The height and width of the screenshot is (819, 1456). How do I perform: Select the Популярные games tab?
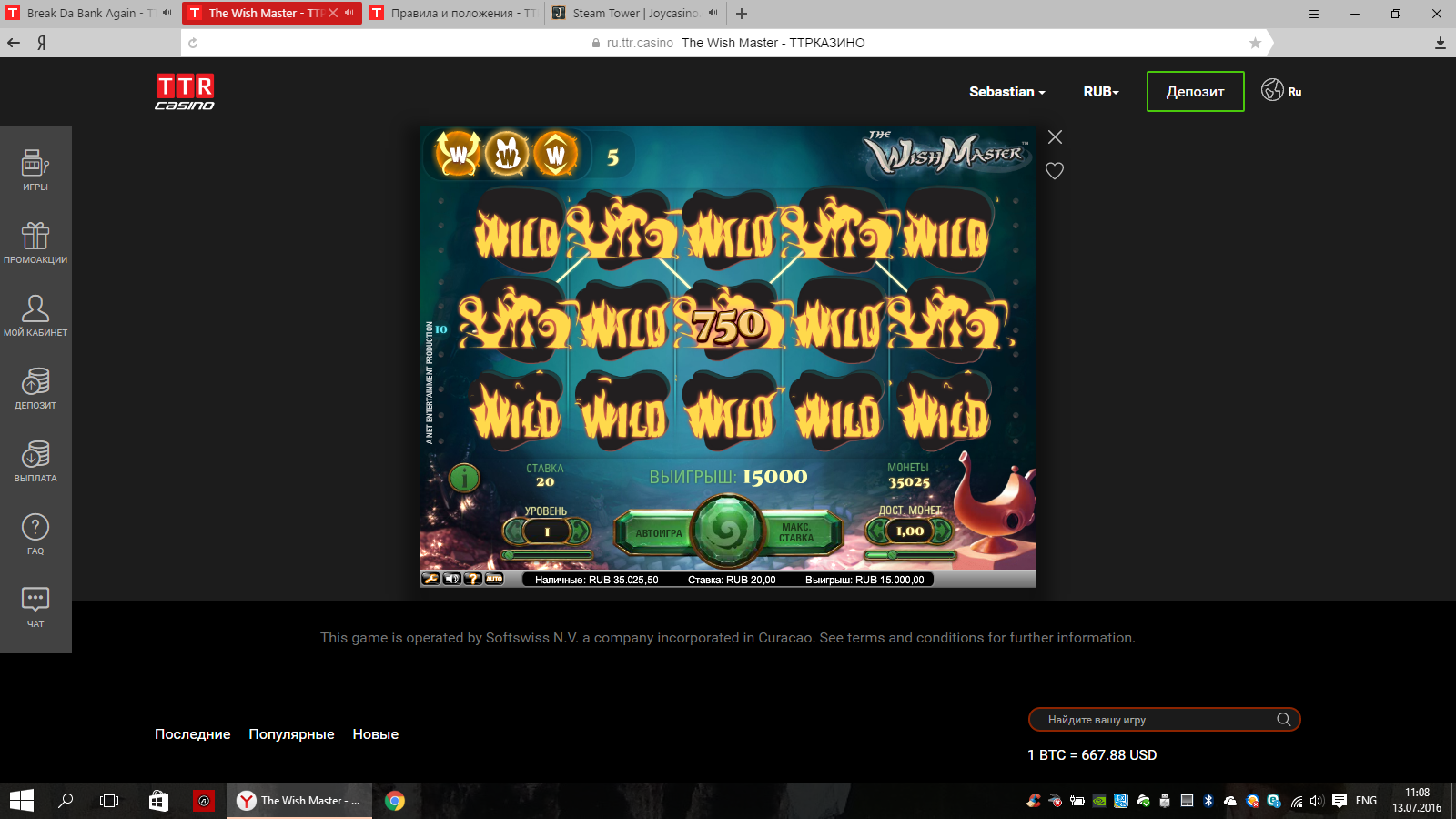pyautogui.click(x=291, y=734)
